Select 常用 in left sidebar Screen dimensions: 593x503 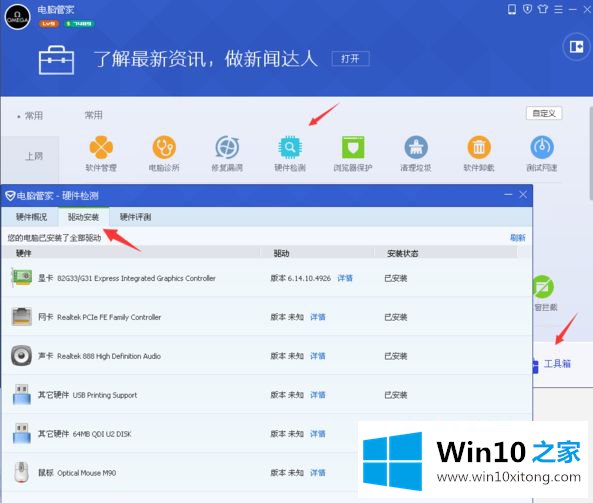point(33,116)
